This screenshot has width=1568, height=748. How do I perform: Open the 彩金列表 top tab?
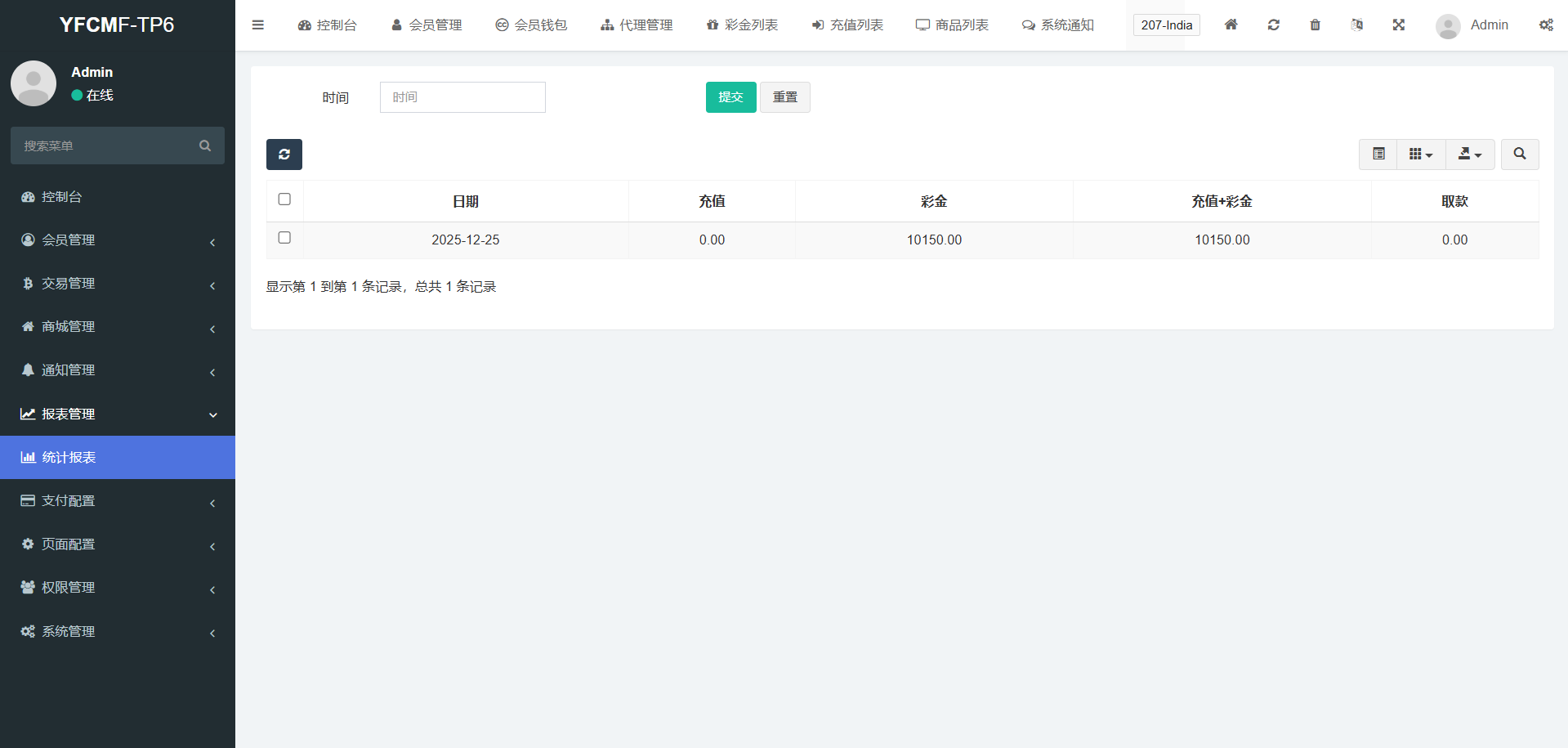click(x=742, y=25)
